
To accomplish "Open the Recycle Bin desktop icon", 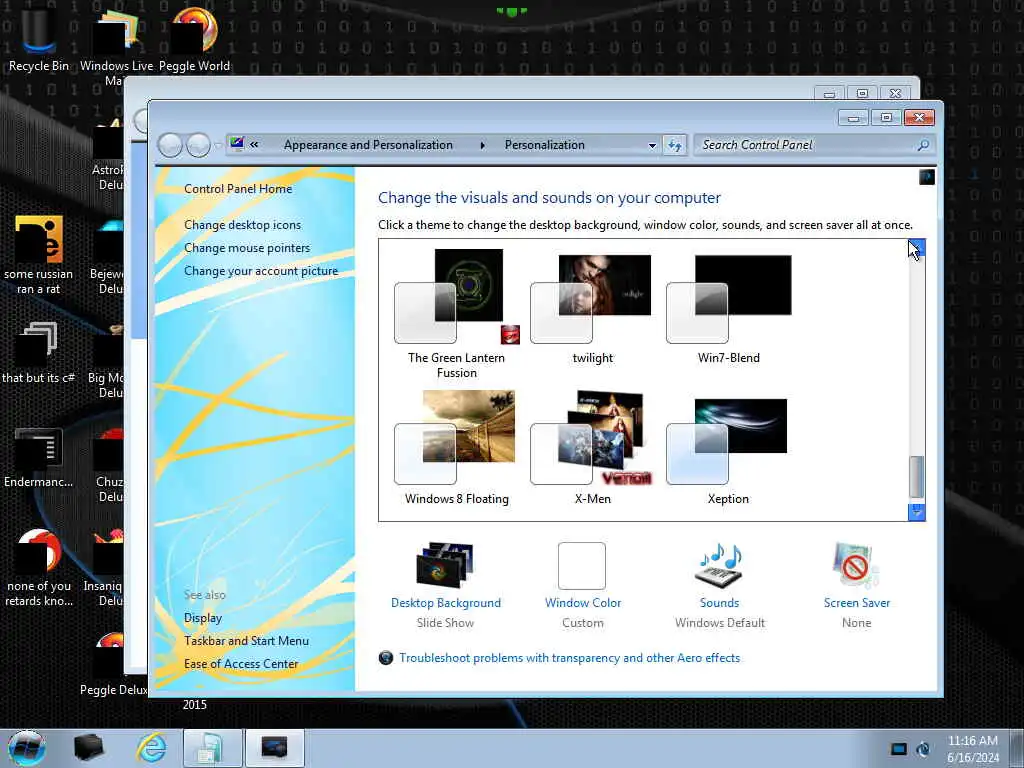I will [x=39, y=39].
